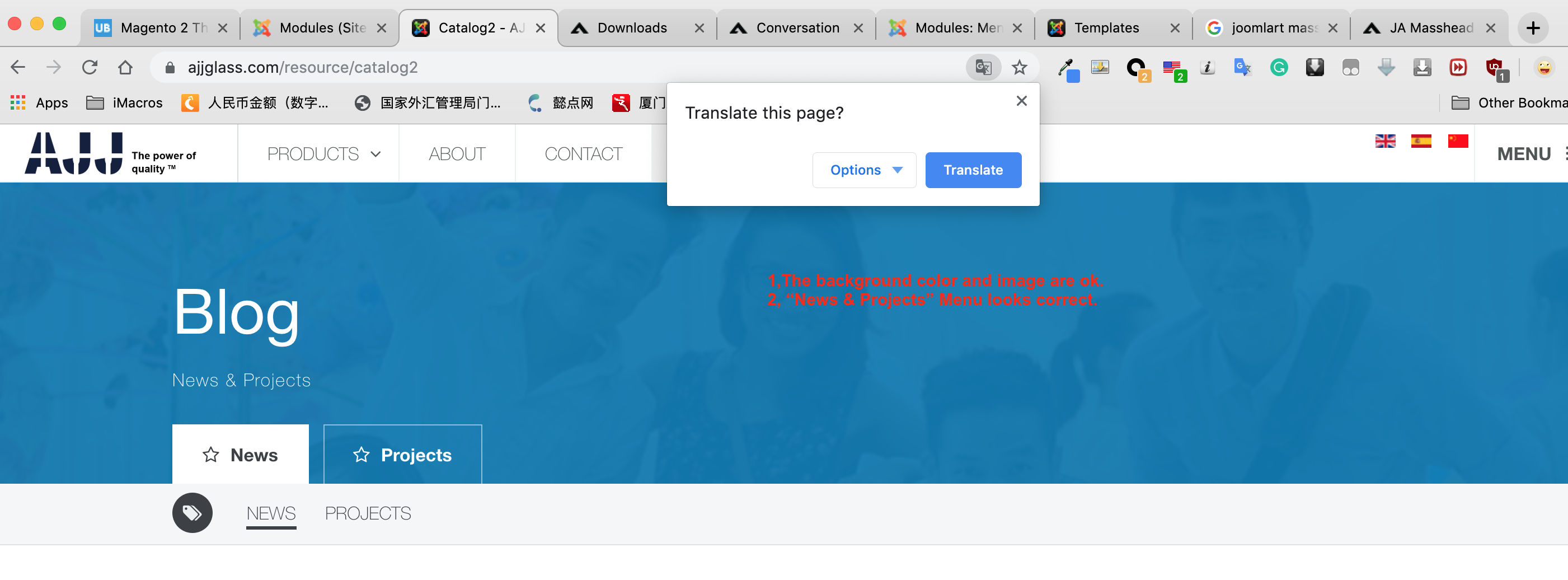Close the Catalog2 tab

[540, 28]
